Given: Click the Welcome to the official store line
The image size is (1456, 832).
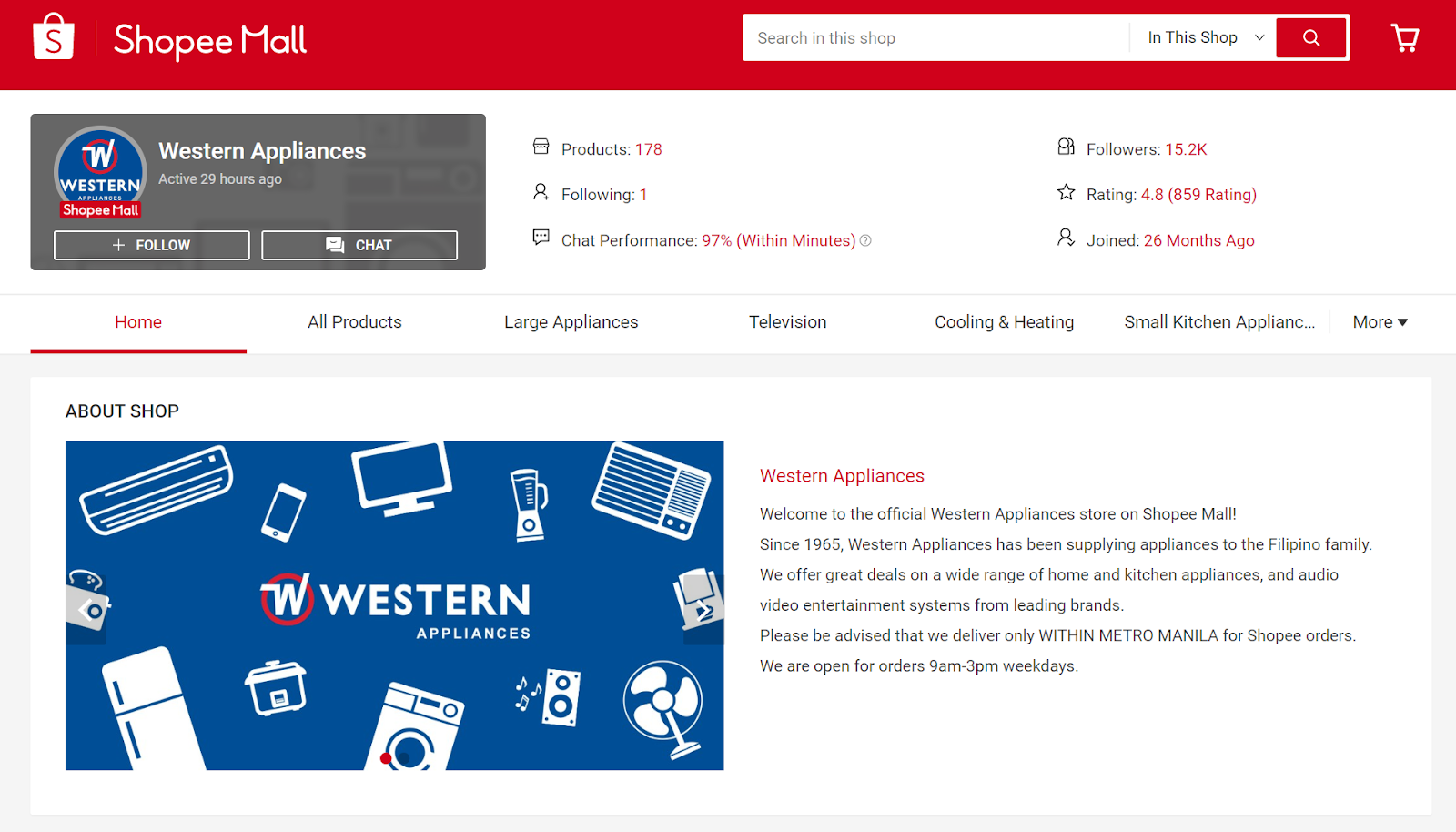Looking at the screenshot, I should (998, 514).
